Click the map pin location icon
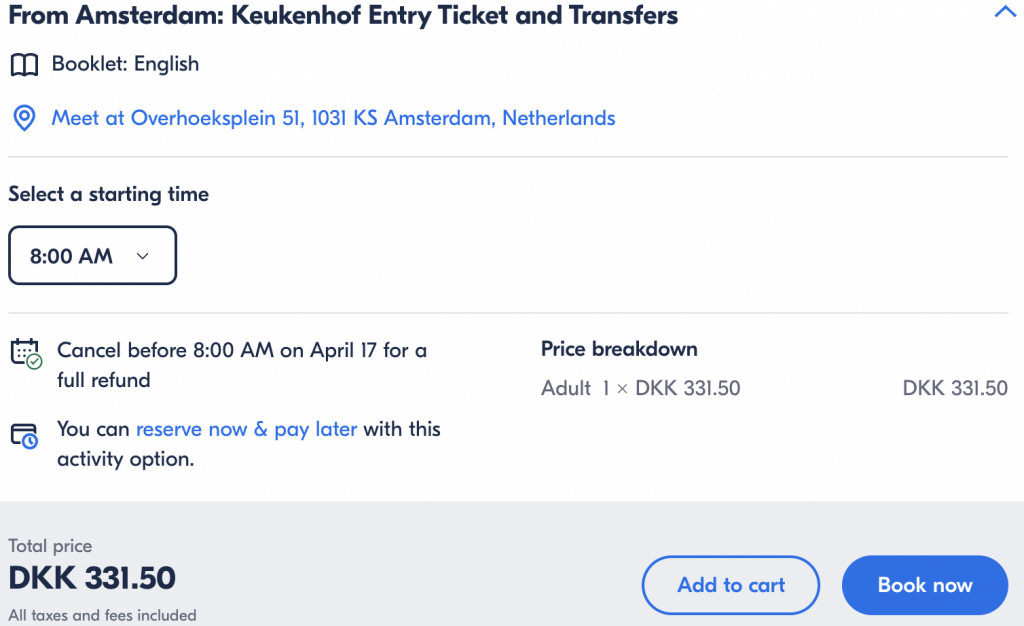Viewport: 1024px width, 626px height. point(24,118)
